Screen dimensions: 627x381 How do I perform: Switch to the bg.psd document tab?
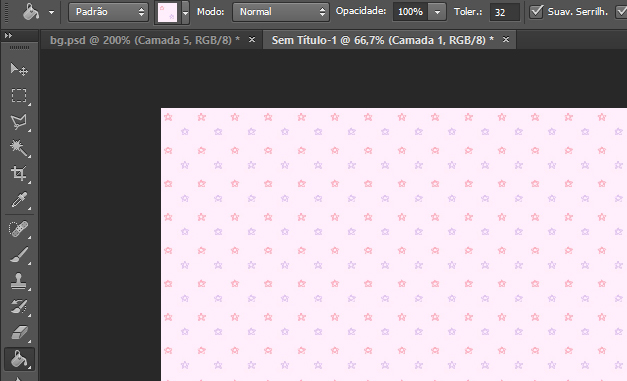click(x=145, y=40)
